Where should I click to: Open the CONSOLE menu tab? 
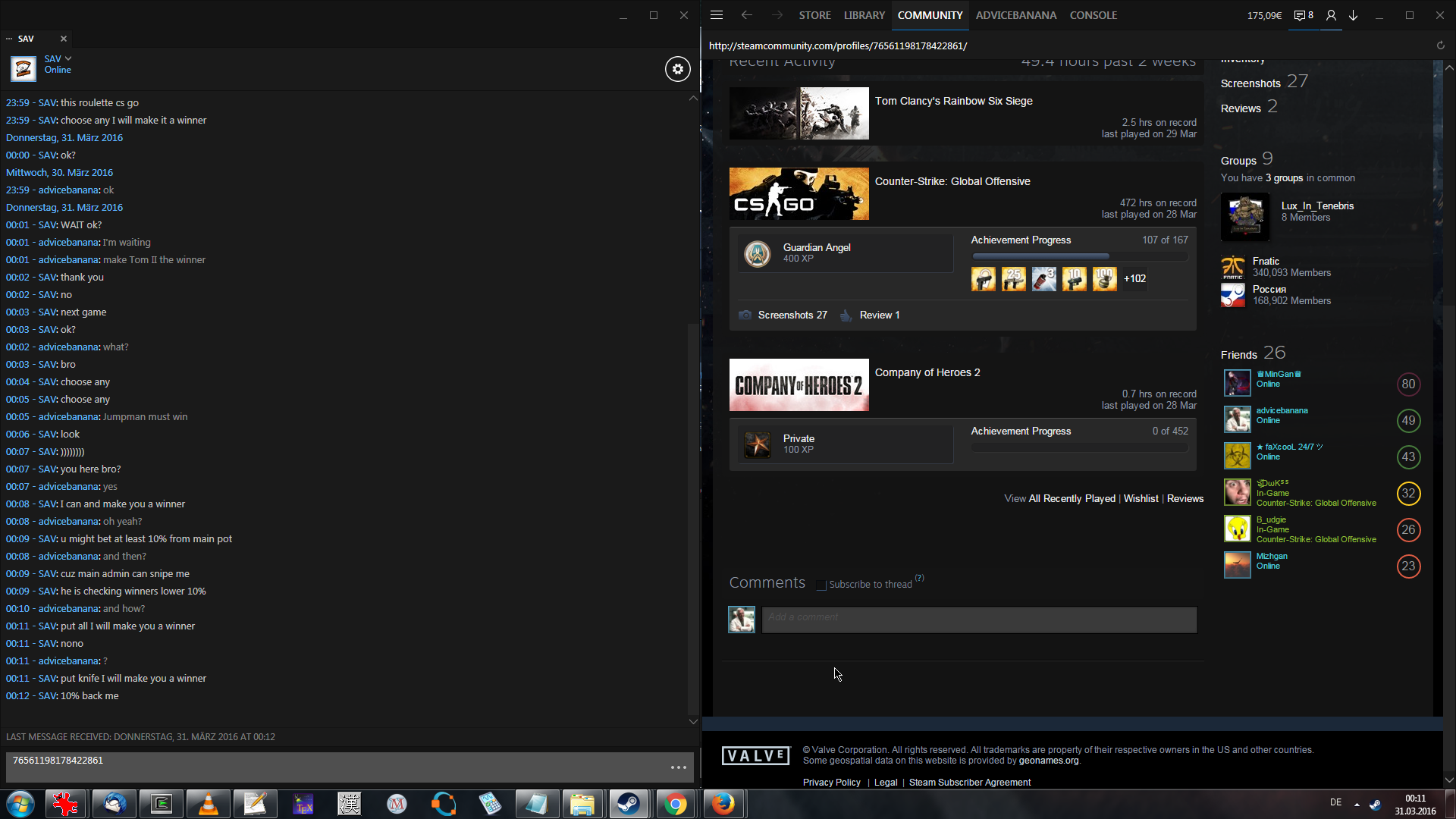tap(1093, 15)
